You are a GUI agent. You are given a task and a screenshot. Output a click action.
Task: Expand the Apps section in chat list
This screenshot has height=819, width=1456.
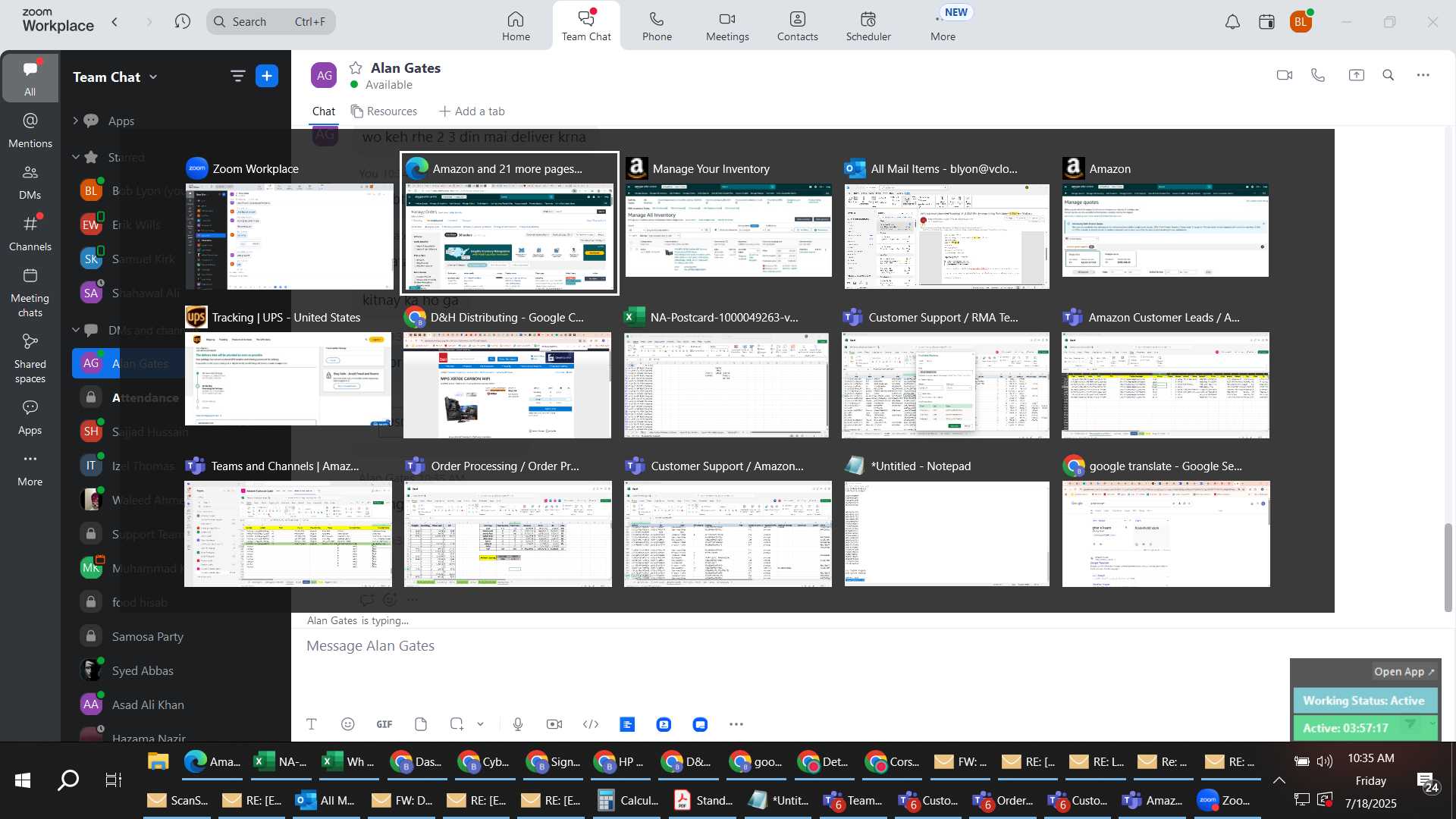[x=75, y=121]
